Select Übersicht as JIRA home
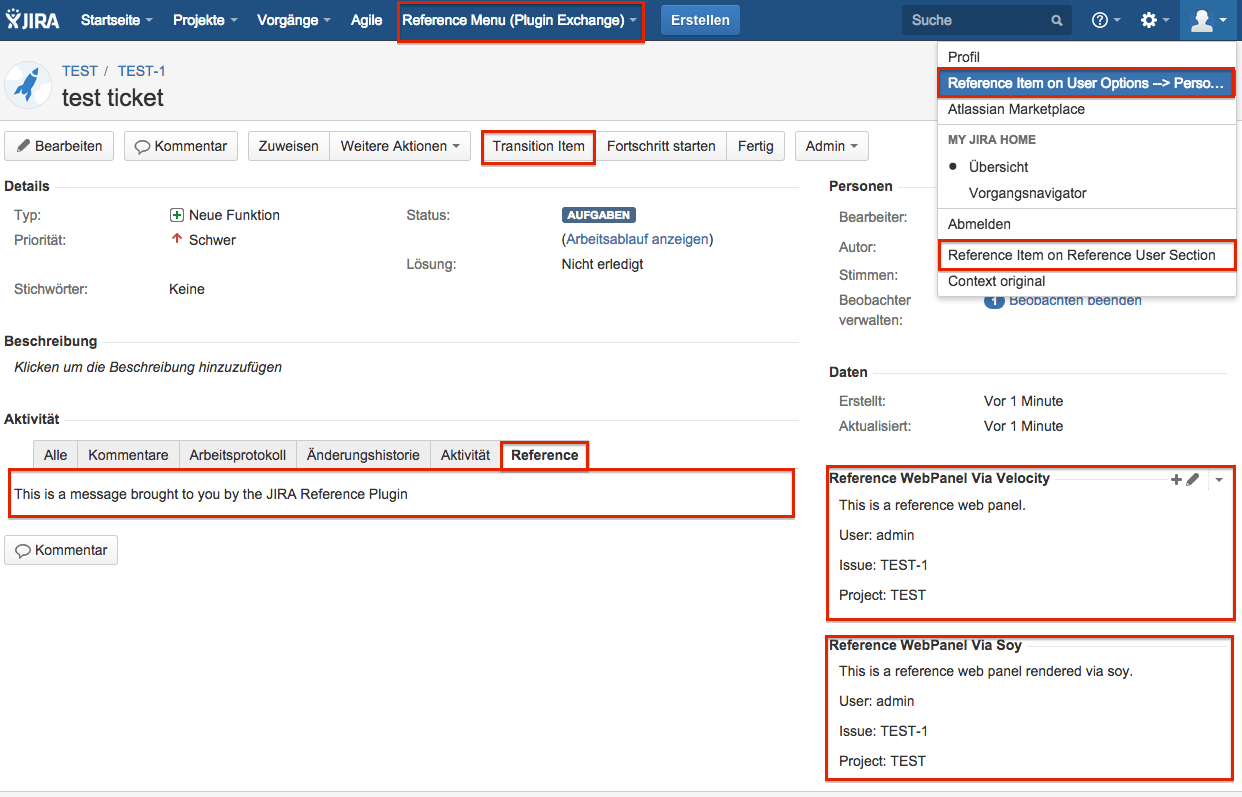 click(x=1087, y=167)
